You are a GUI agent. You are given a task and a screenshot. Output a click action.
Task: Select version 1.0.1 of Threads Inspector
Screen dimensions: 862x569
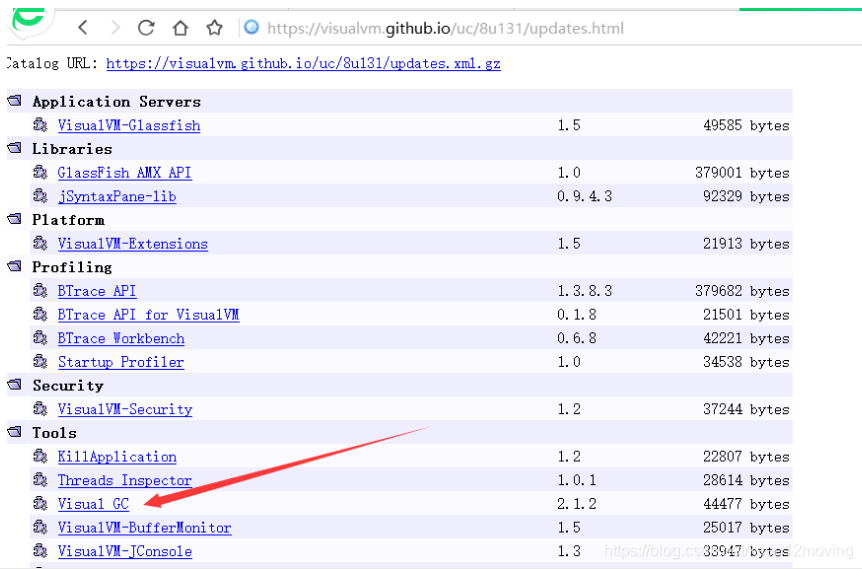(x=577, y=480)
